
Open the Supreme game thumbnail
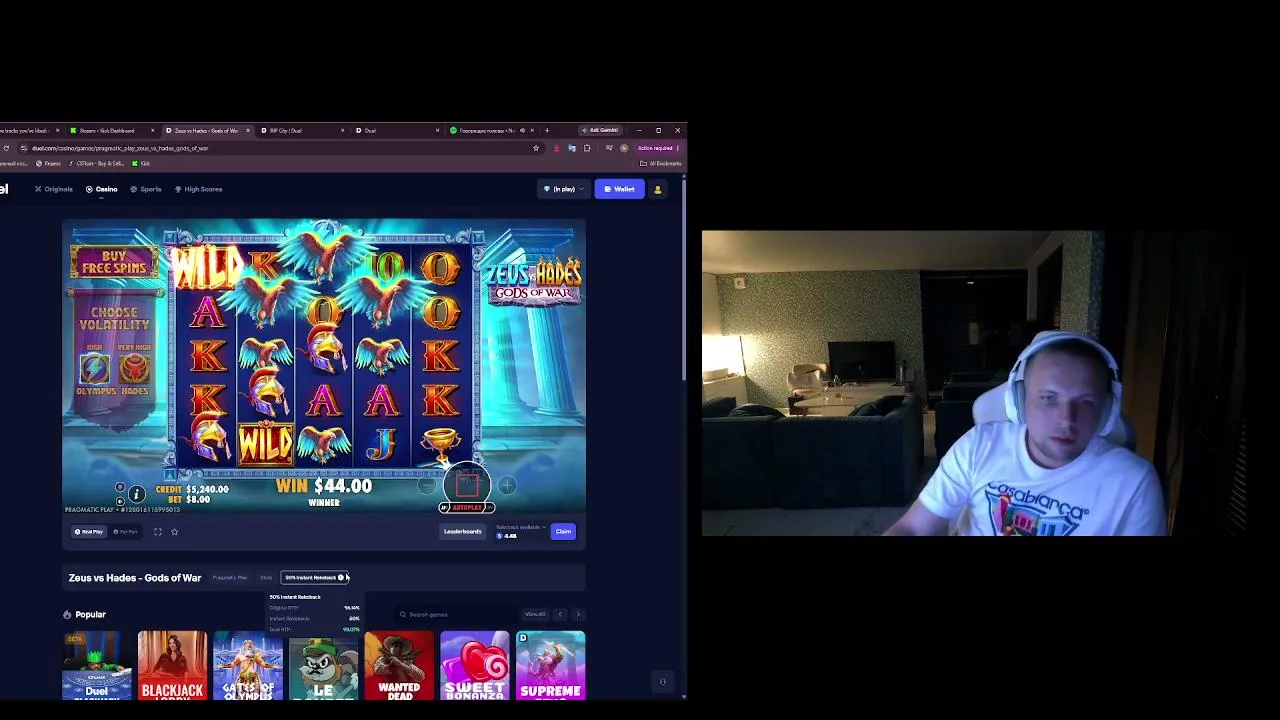click(551, 665)
